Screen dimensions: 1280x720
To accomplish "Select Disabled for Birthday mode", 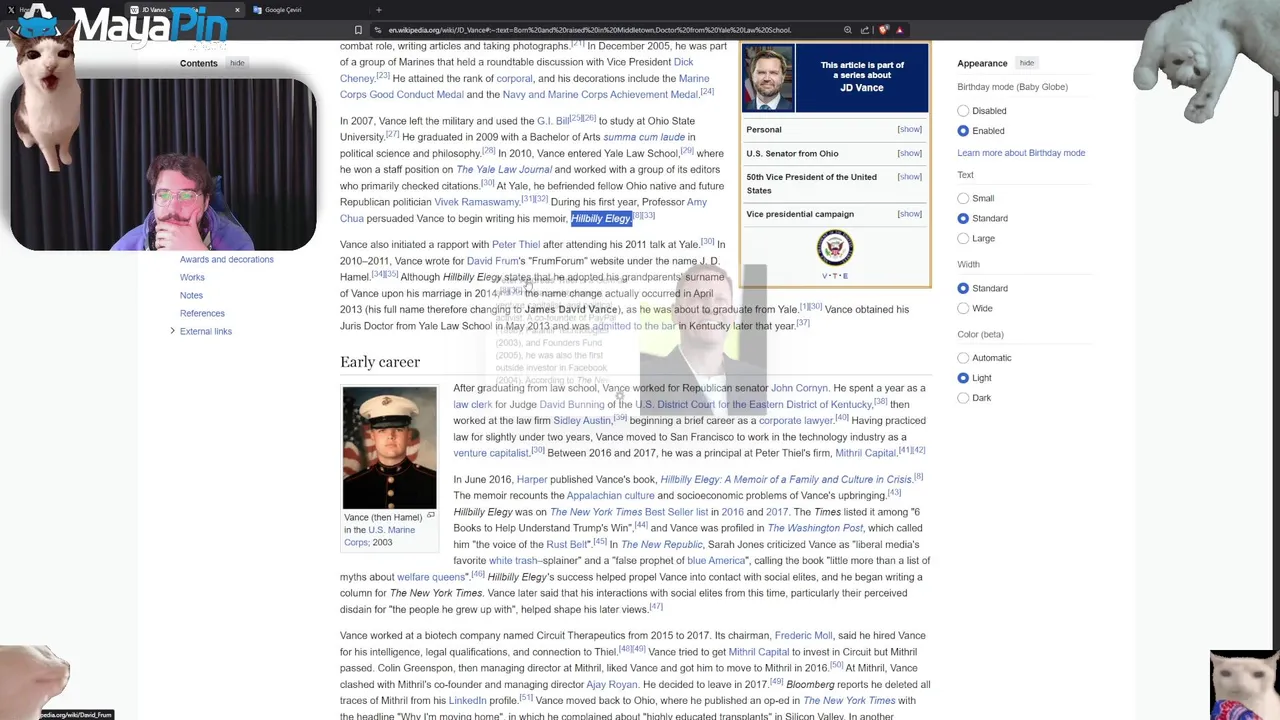I will 963,111.
